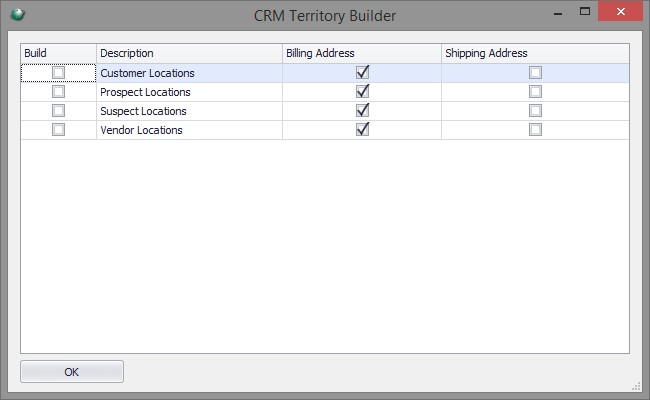This screenshot has height=400, width=650.
Task: Enable Shipping Address for Suspect Locations
Action: (x=535, y=111)
